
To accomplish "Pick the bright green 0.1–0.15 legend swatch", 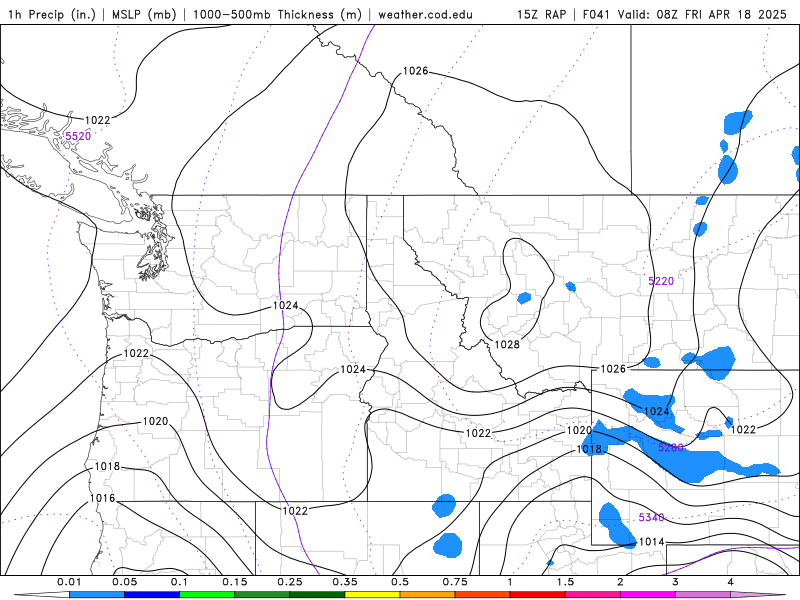I will click(x=207, y=594).
